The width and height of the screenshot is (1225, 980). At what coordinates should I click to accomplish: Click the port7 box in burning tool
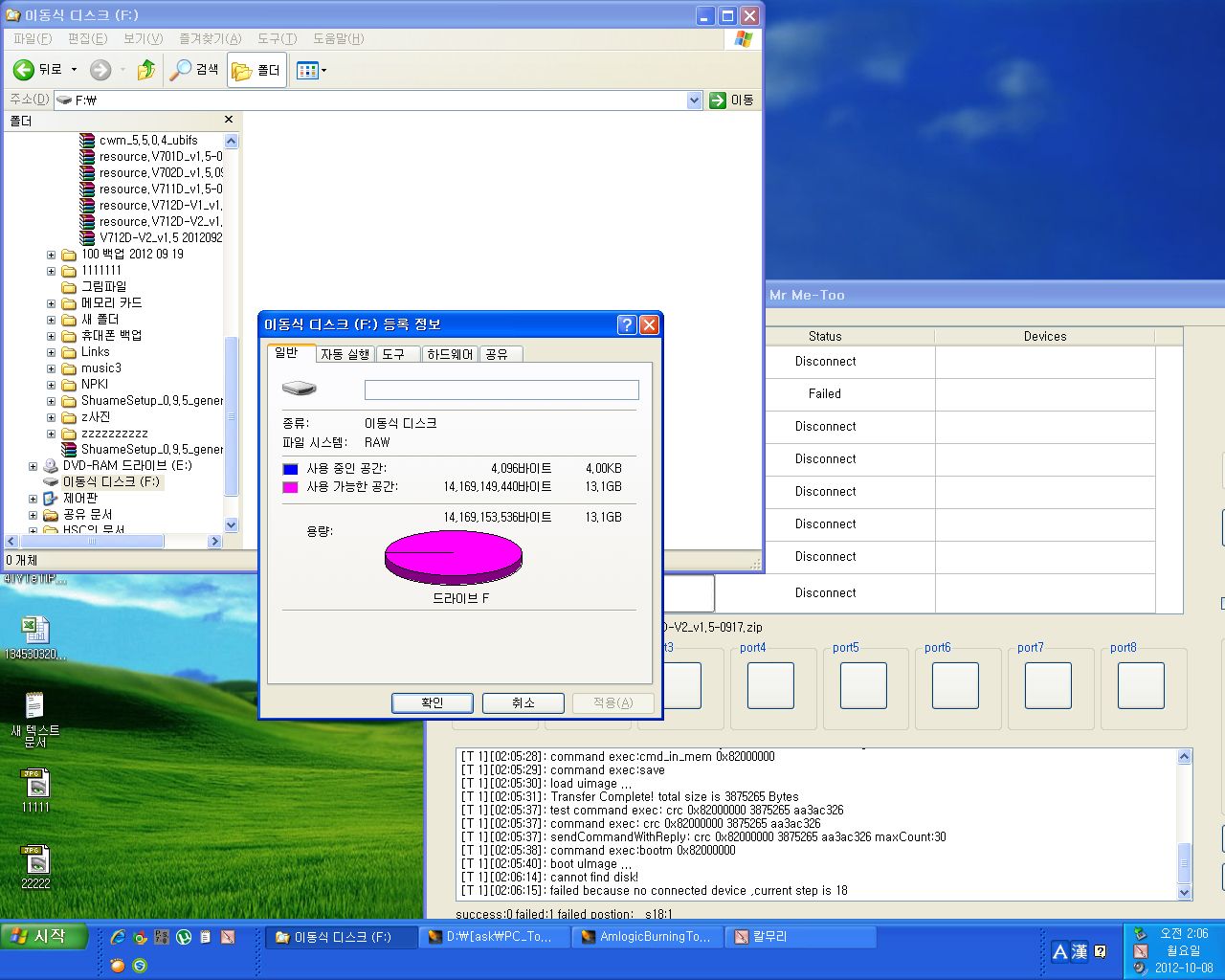point(1048,685)
